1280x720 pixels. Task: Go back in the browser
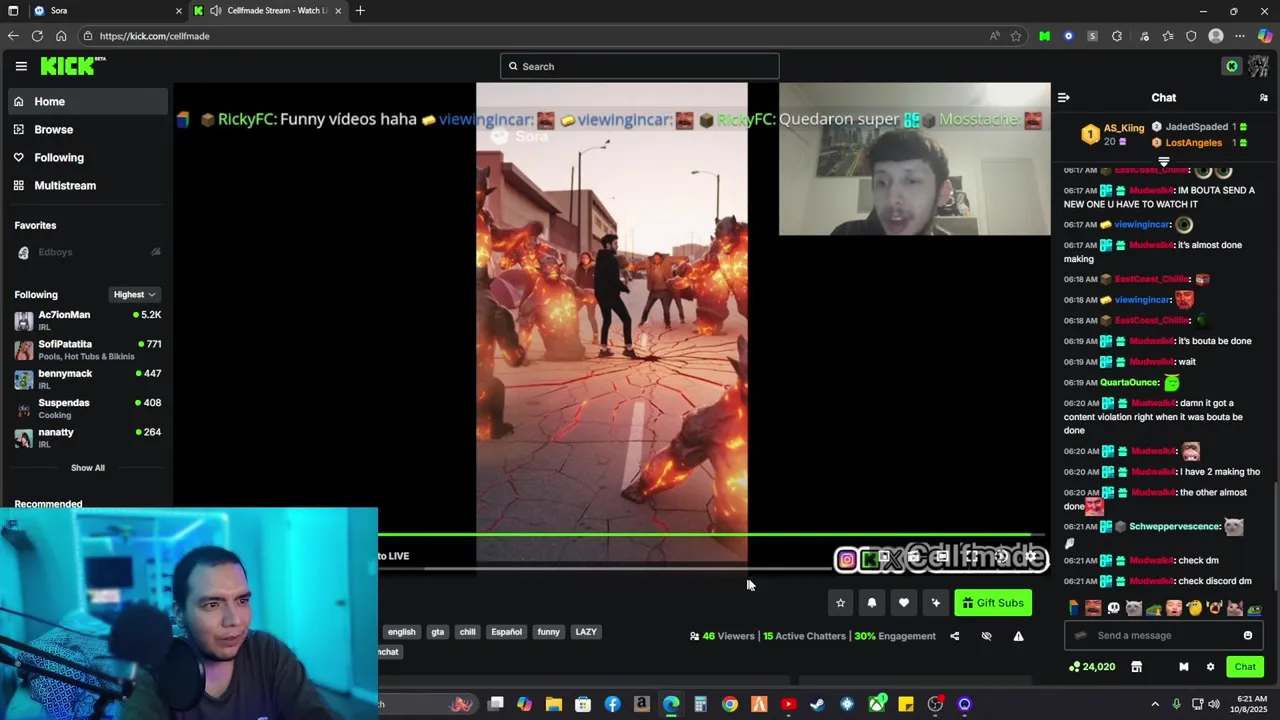(x=13, y=36)
